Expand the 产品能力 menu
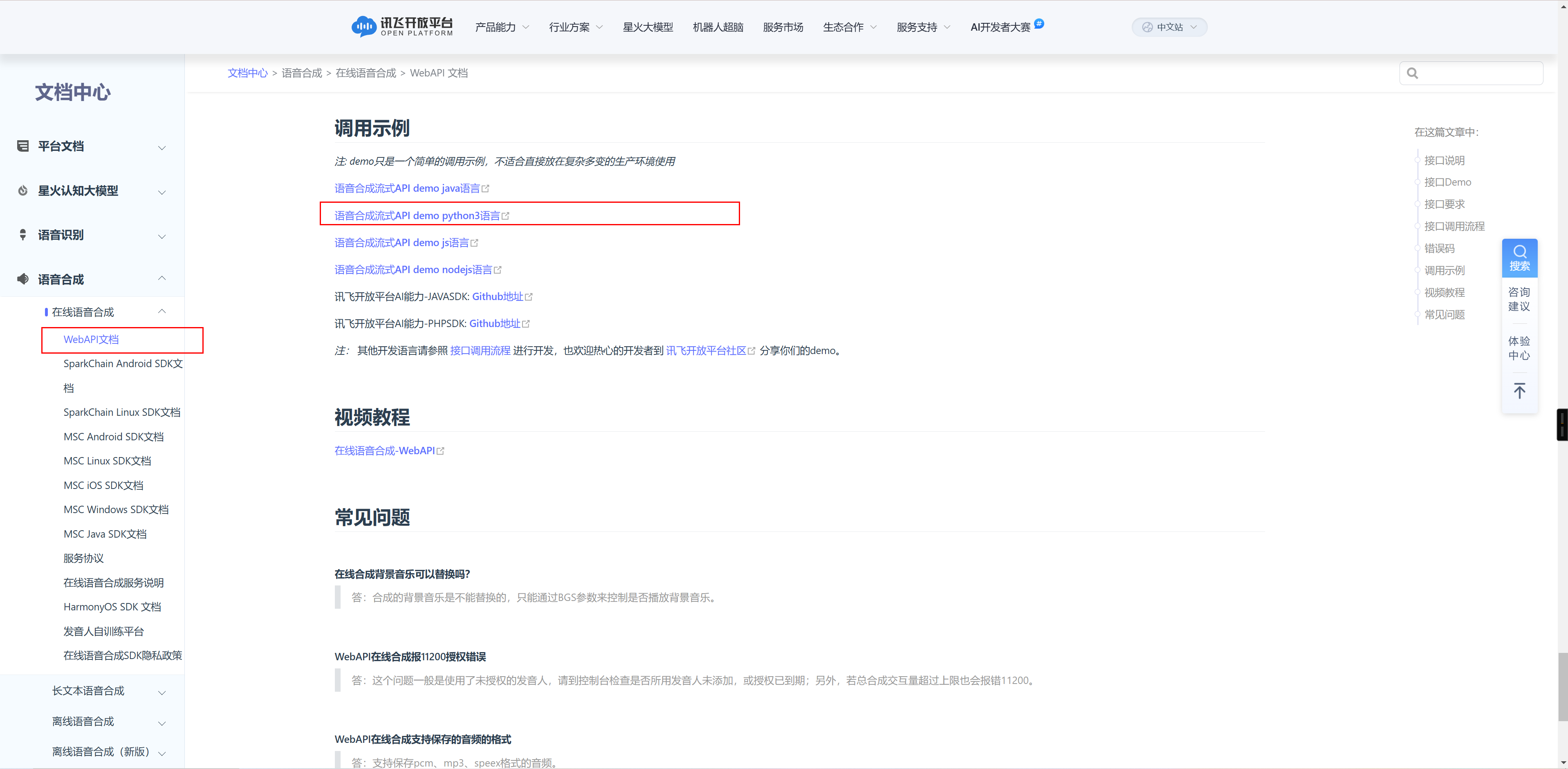 point(502,27)
